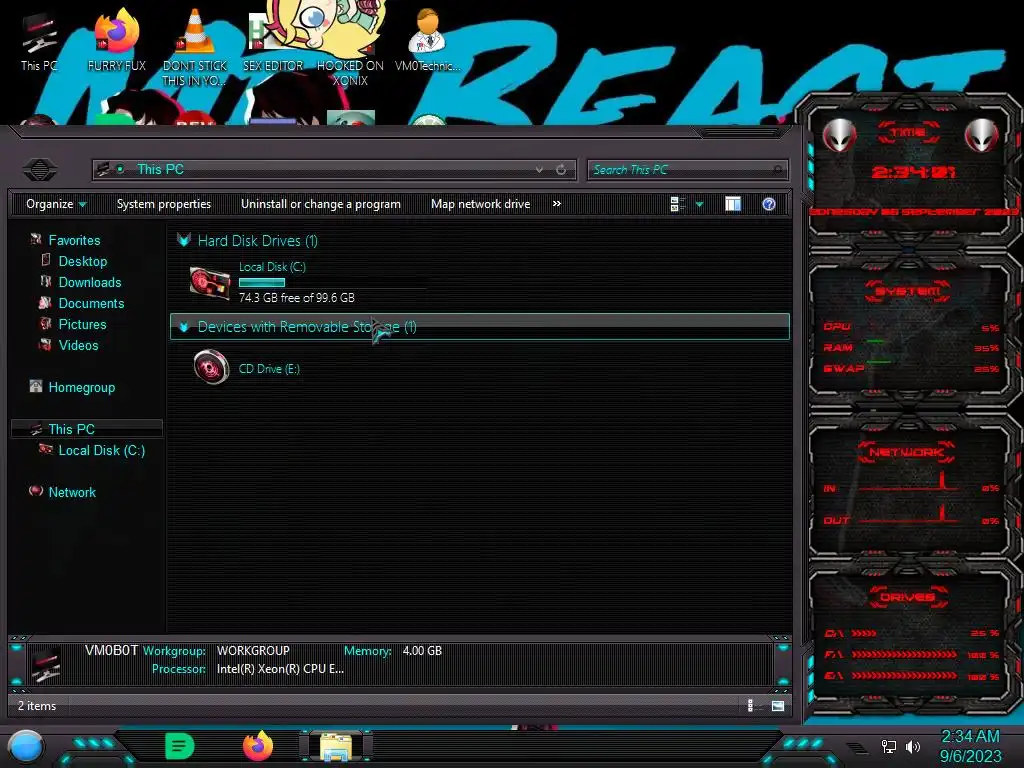Change your view icon in toolbar

(x=677, y=204)
